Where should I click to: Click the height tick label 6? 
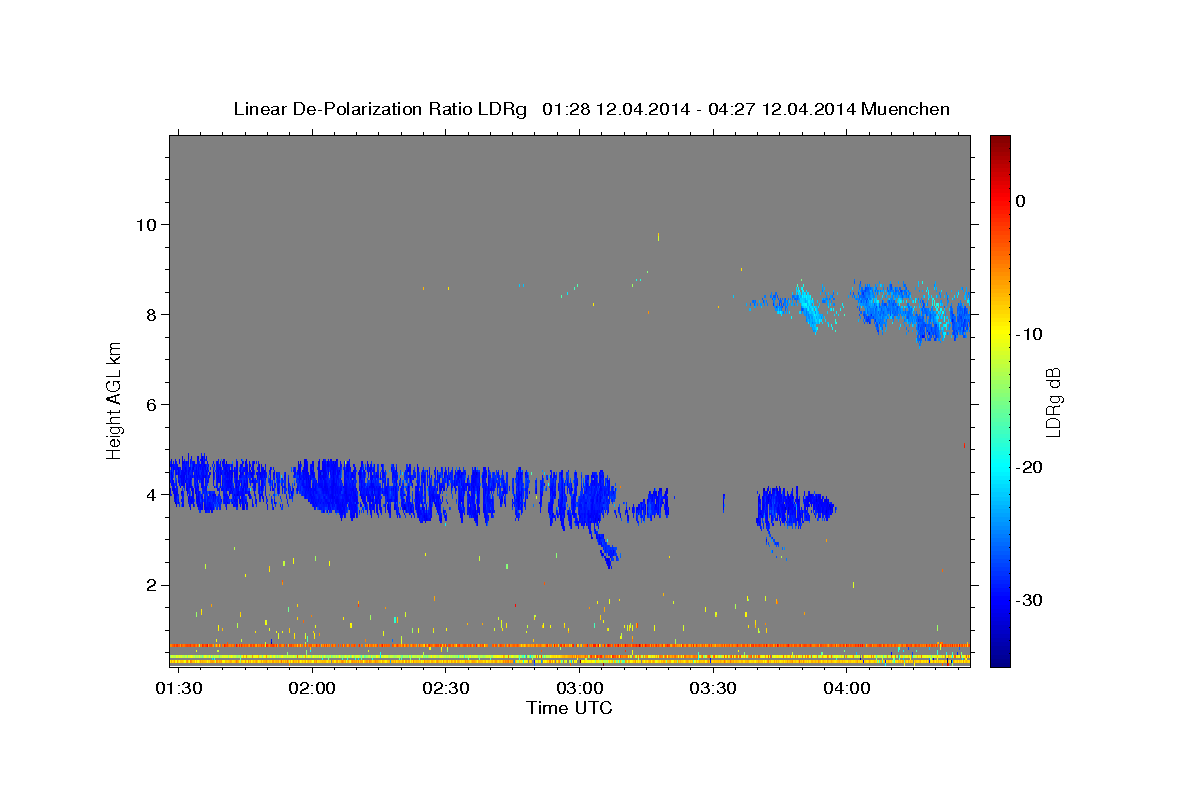(154, 404)
